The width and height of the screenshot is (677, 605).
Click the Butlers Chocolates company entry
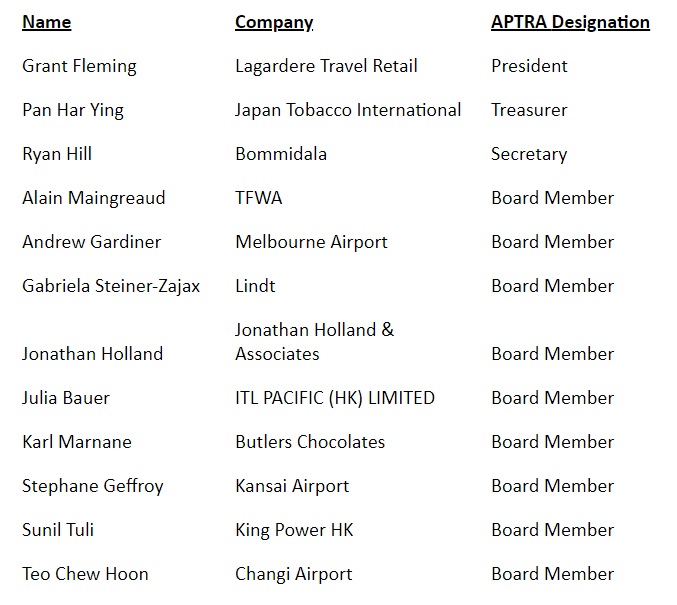click(x=310, y=442)
